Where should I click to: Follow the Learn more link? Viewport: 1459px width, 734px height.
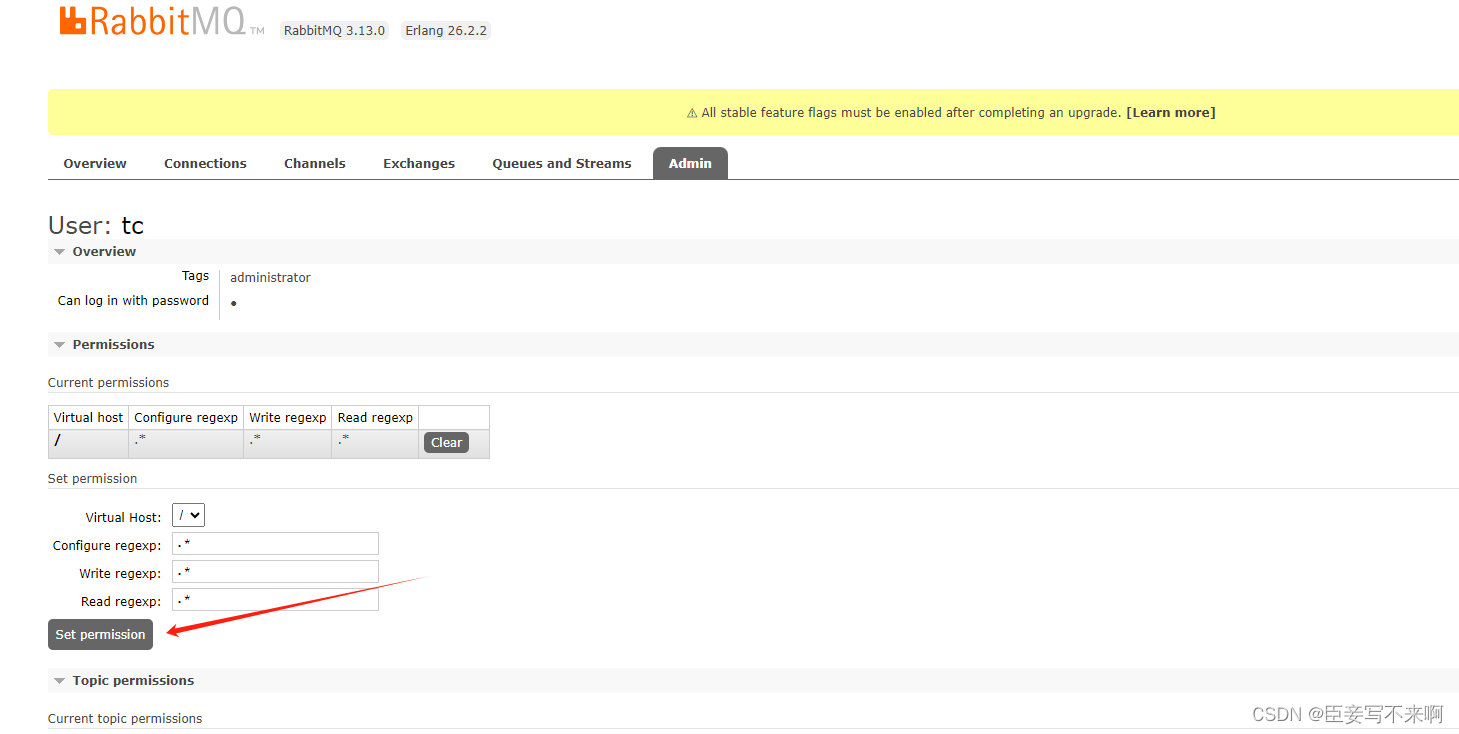point(1171,113)
